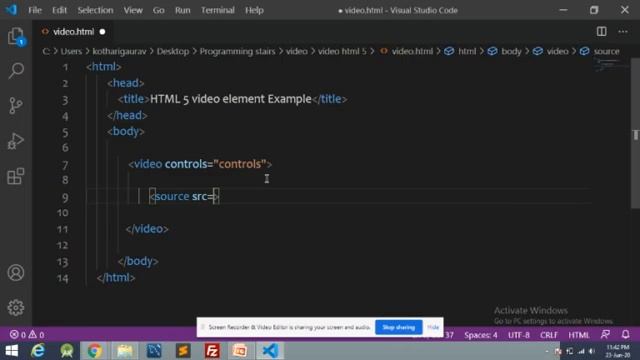
Task: Open the notifications bell in status bar
Action: (625, 335)
